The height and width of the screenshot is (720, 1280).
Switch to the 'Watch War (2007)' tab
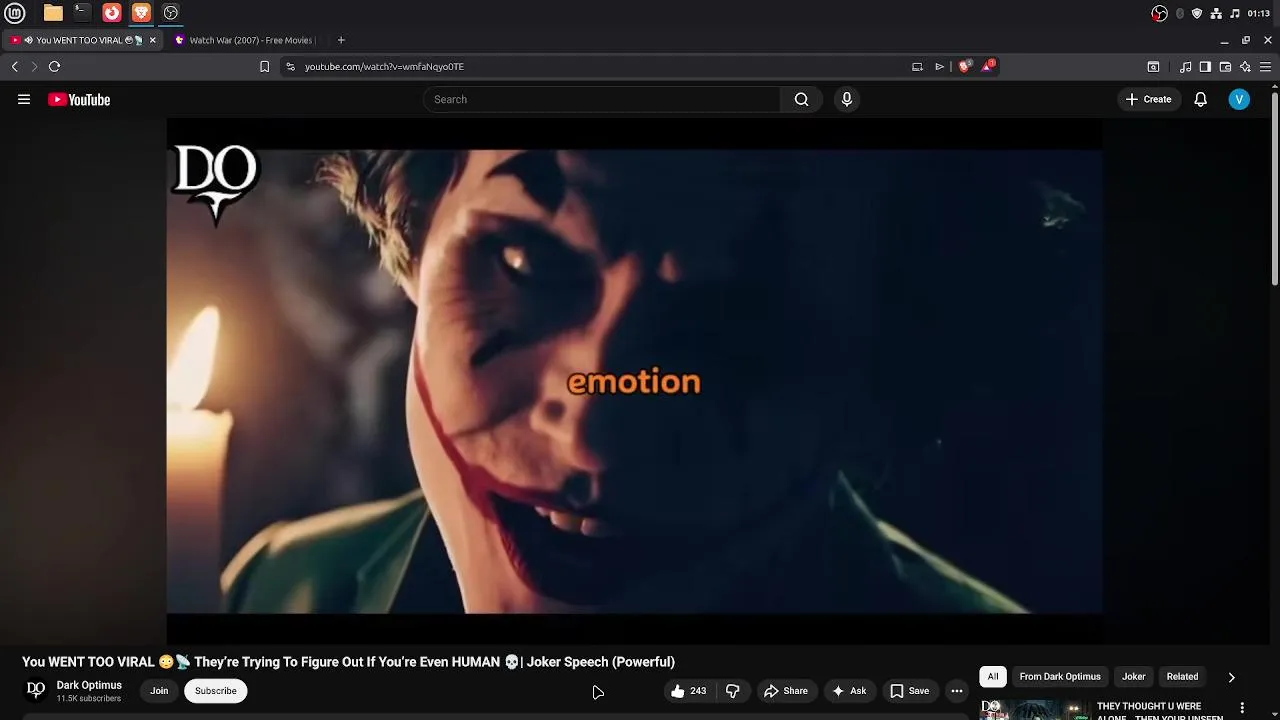pyautogui.click(x=245, y=40)
